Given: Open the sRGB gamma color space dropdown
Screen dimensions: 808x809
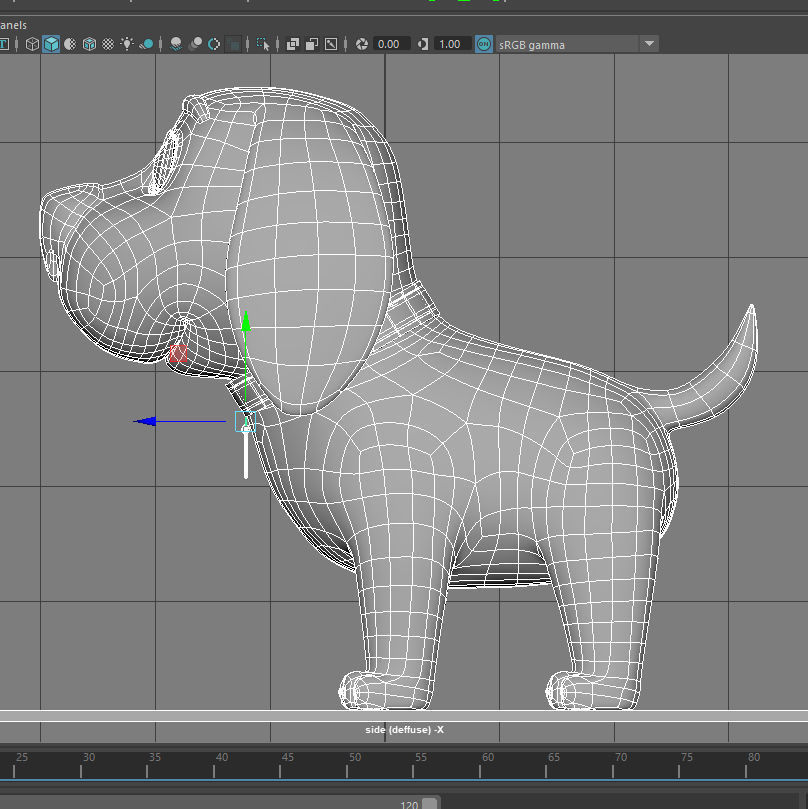Looking at the screenshot, I should click(x=576, y=44).
